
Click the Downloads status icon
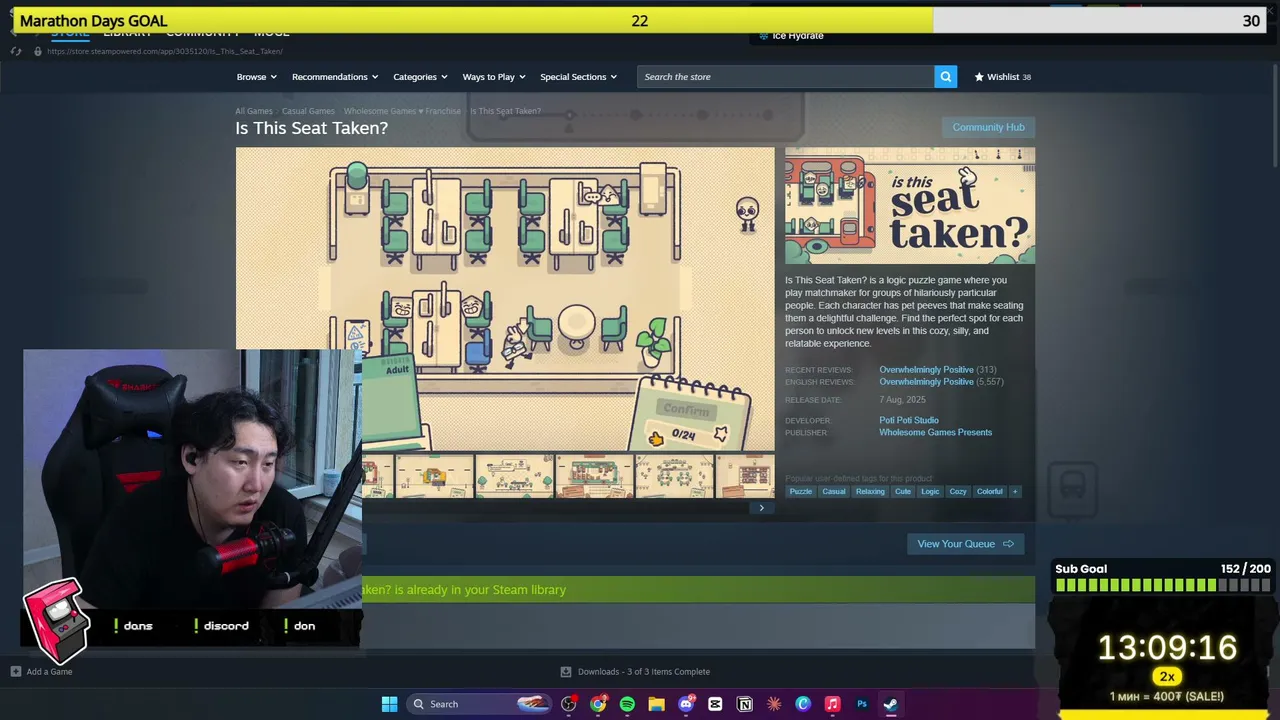tap(566, 672)
